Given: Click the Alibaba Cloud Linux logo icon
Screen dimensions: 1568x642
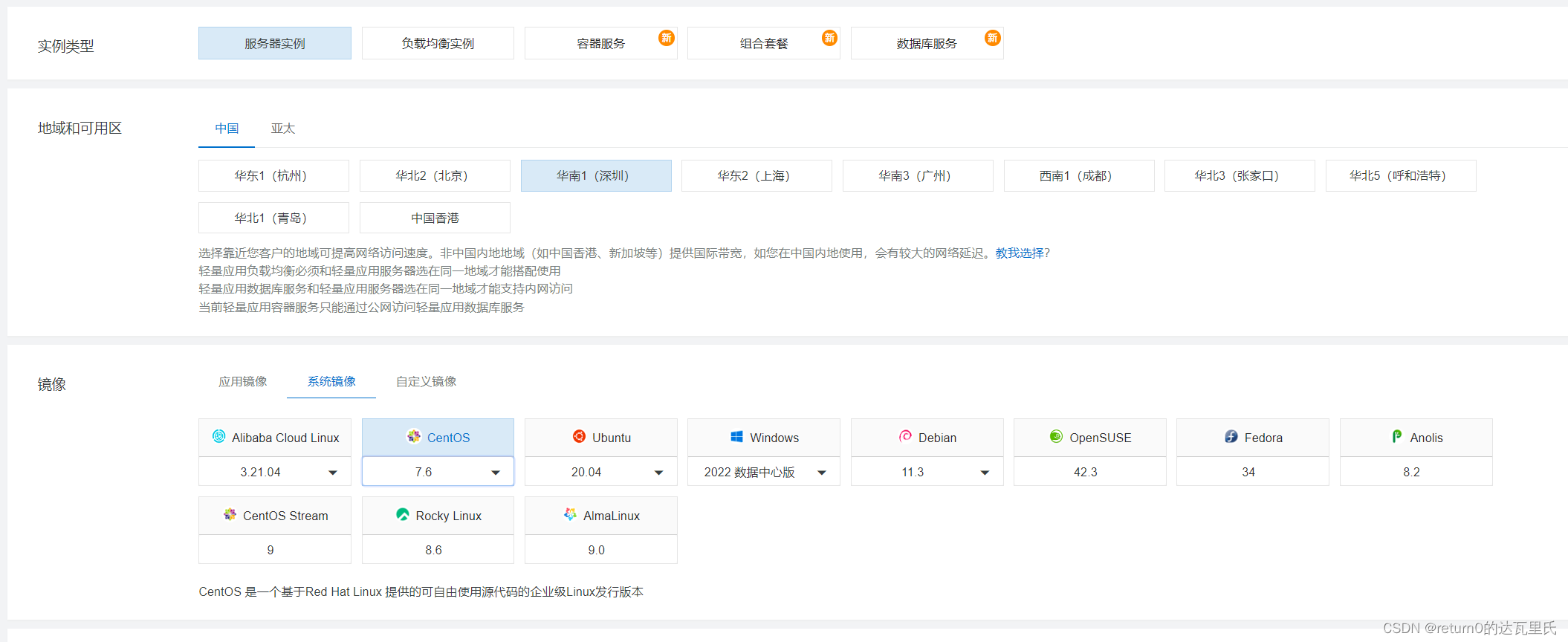Looking at the screenshot, I should [218, 437].
